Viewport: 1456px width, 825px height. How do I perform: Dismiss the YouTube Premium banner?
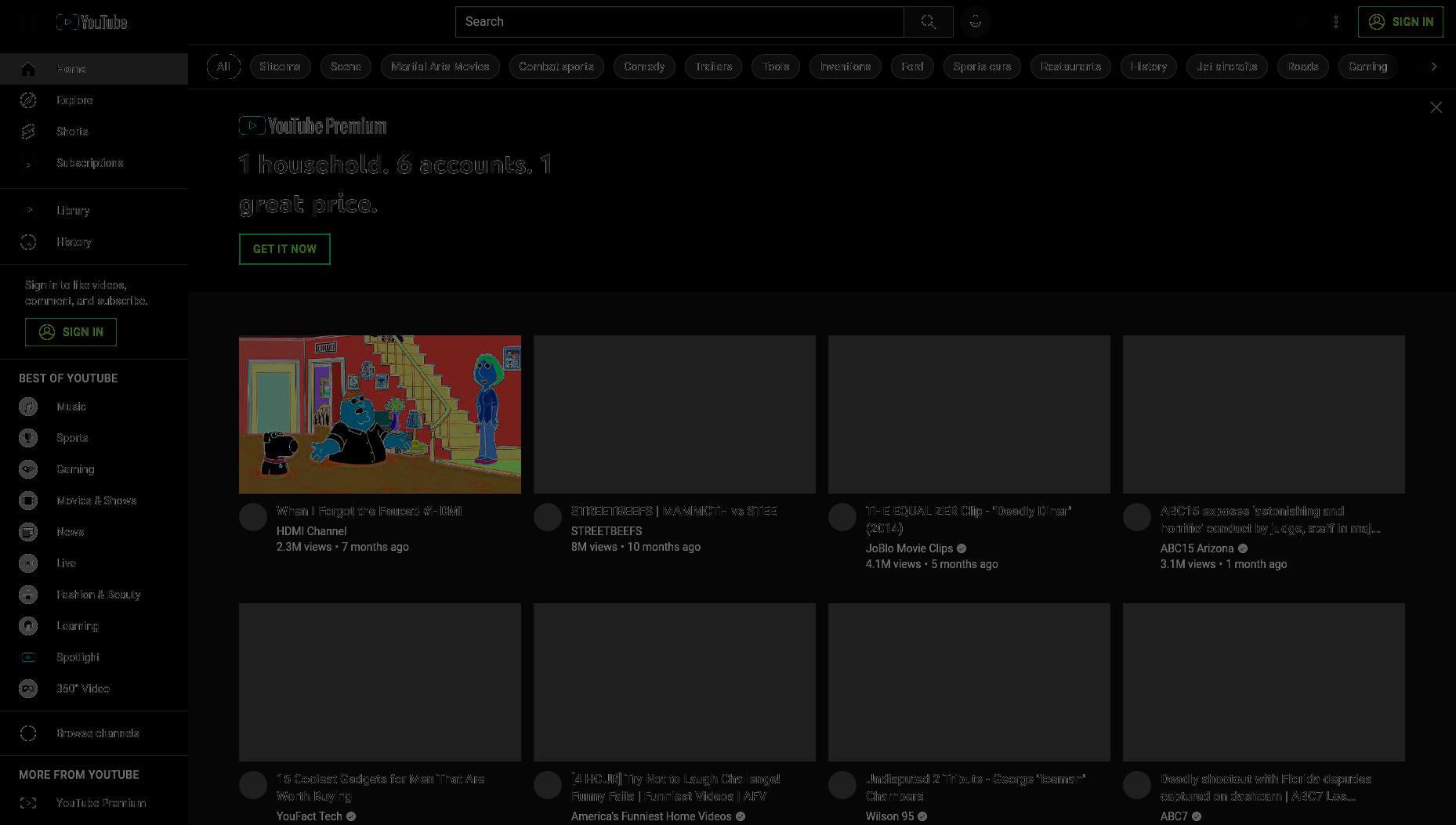tap(1436, 107)
